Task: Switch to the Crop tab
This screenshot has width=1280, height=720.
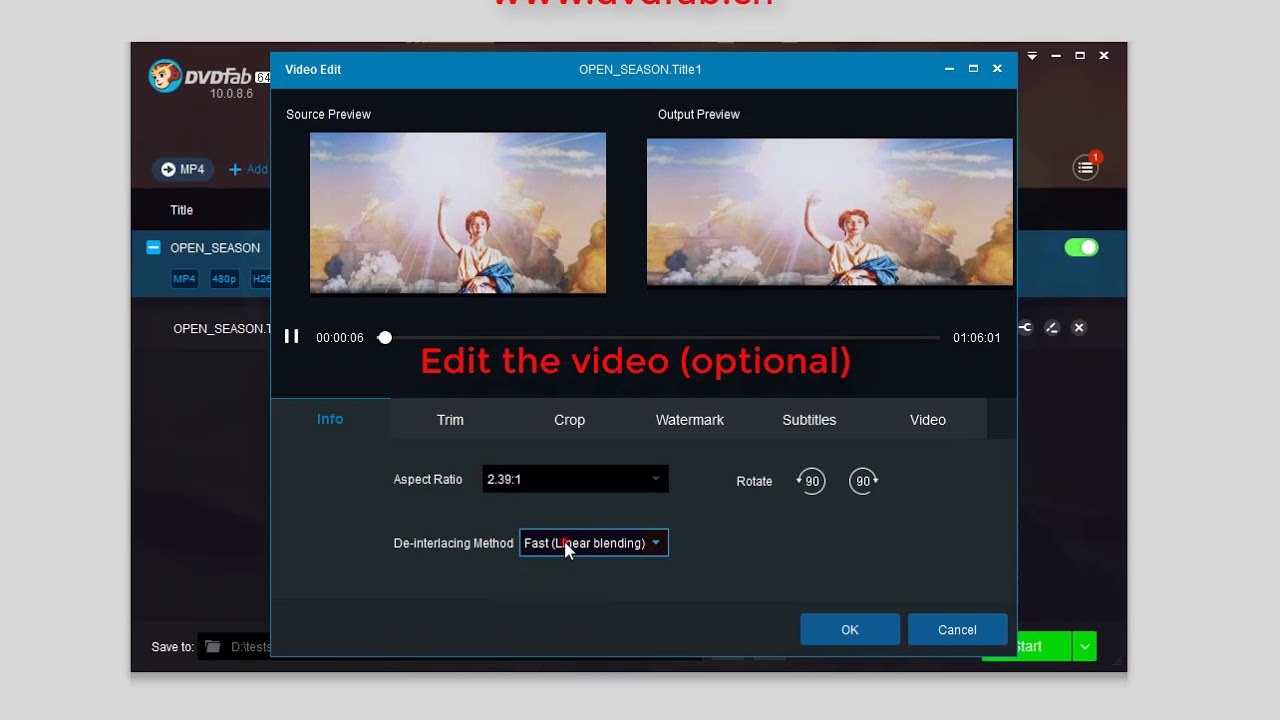Action: (570, 420)
